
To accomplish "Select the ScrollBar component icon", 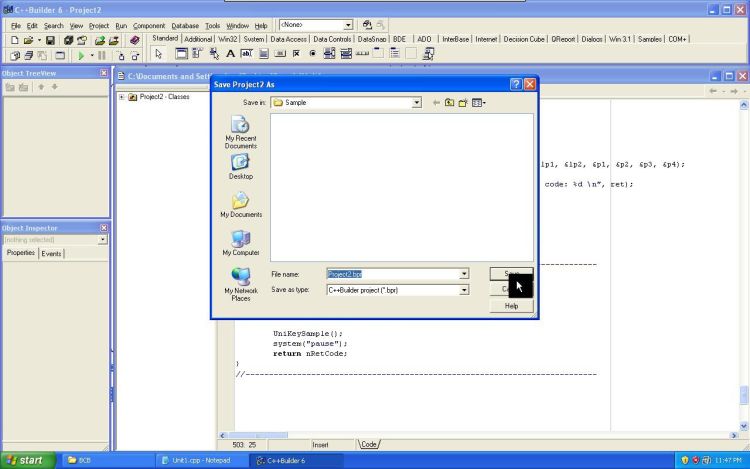I will click(x=362, y=54).
